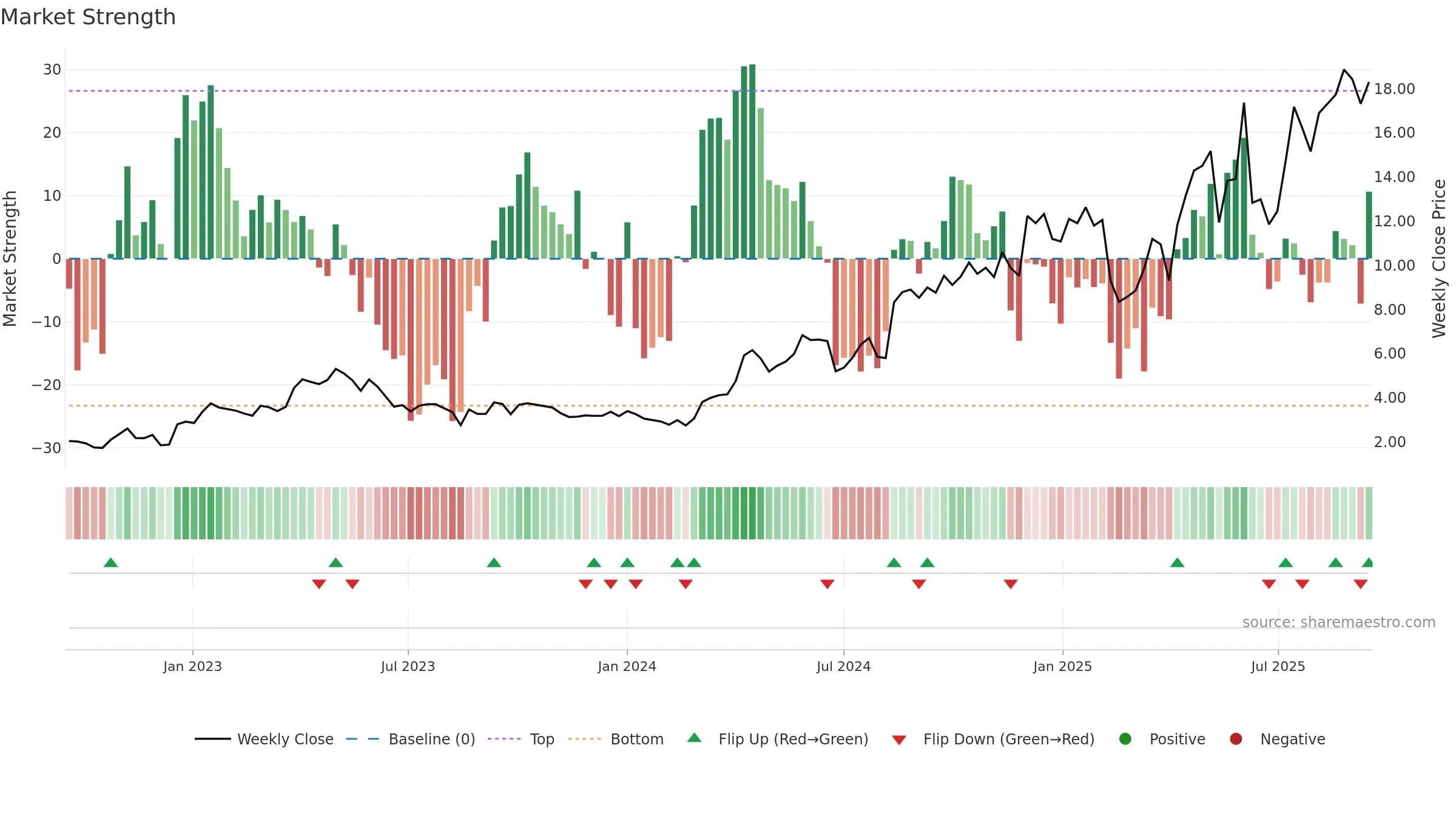Click the '2.00' right-axis price label
1456x819 pixels.
pos(1390,442)
